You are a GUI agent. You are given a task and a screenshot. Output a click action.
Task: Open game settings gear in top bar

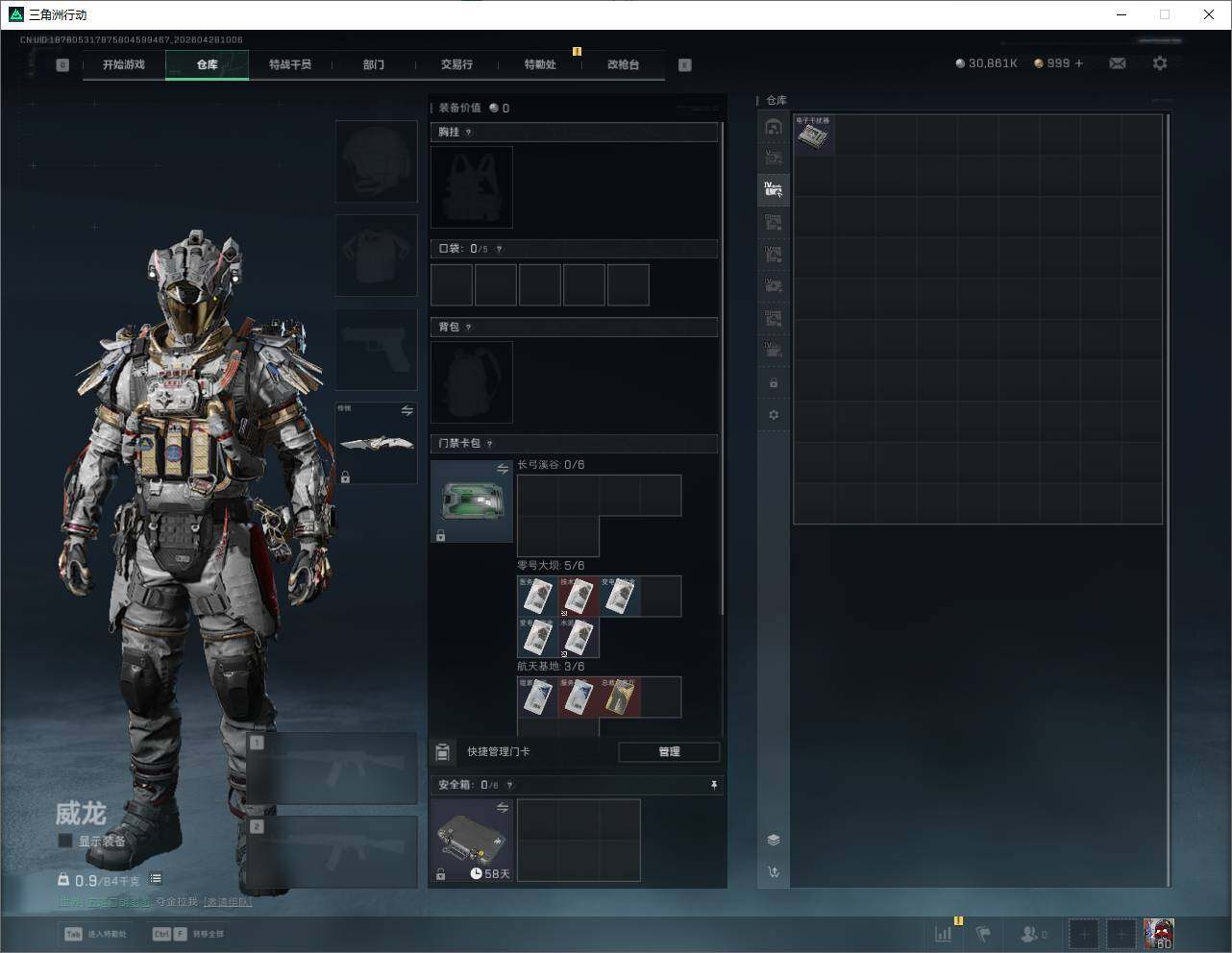click(1160, 63)
